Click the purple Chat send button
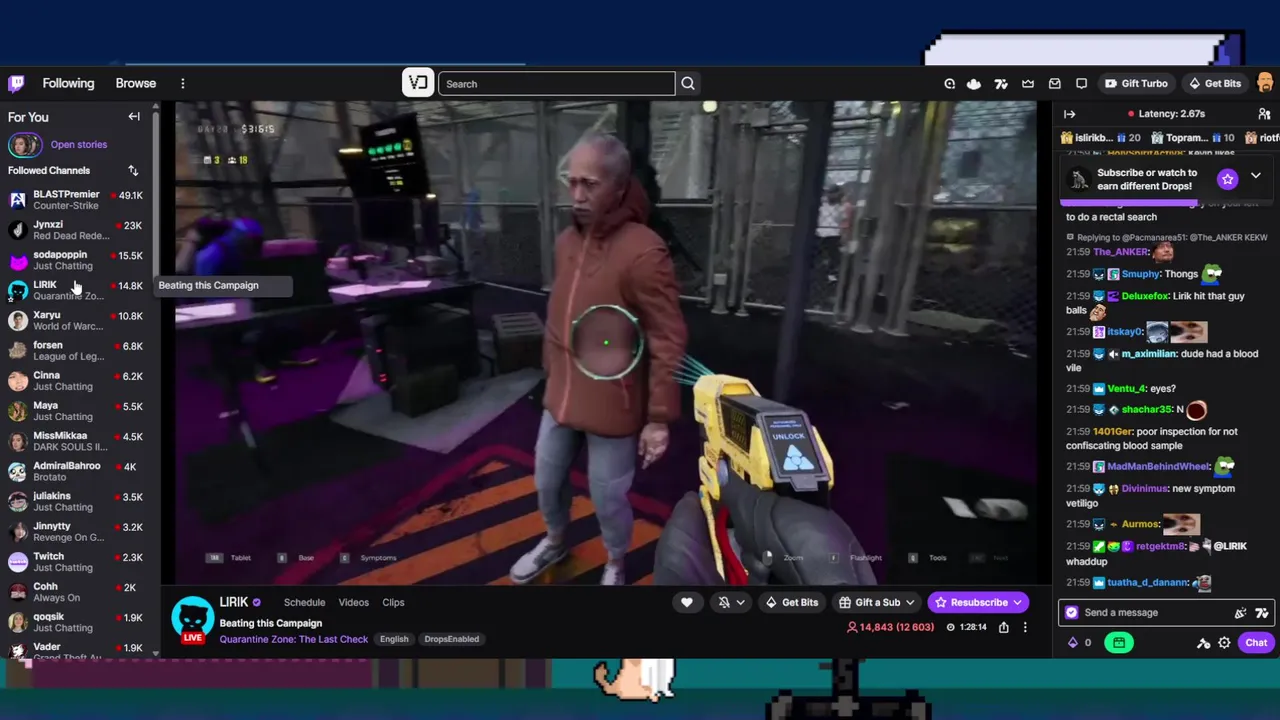This screenshot has height=720, width=1280. (1256, 643)
